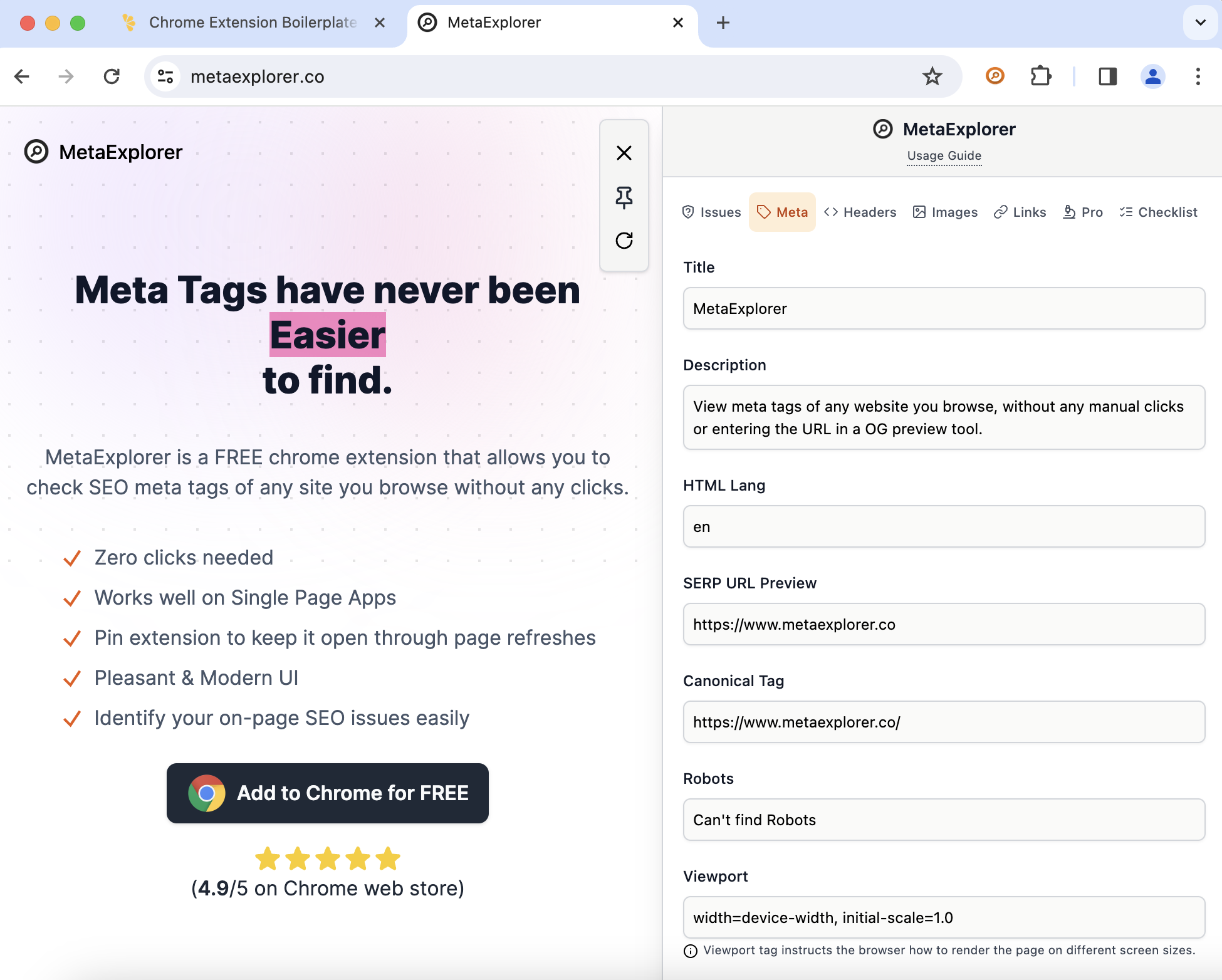This screenshot has height=980, width=1222.
Task: Open the Extensions puzzle menu
Action: click(x=1041, y=76)
